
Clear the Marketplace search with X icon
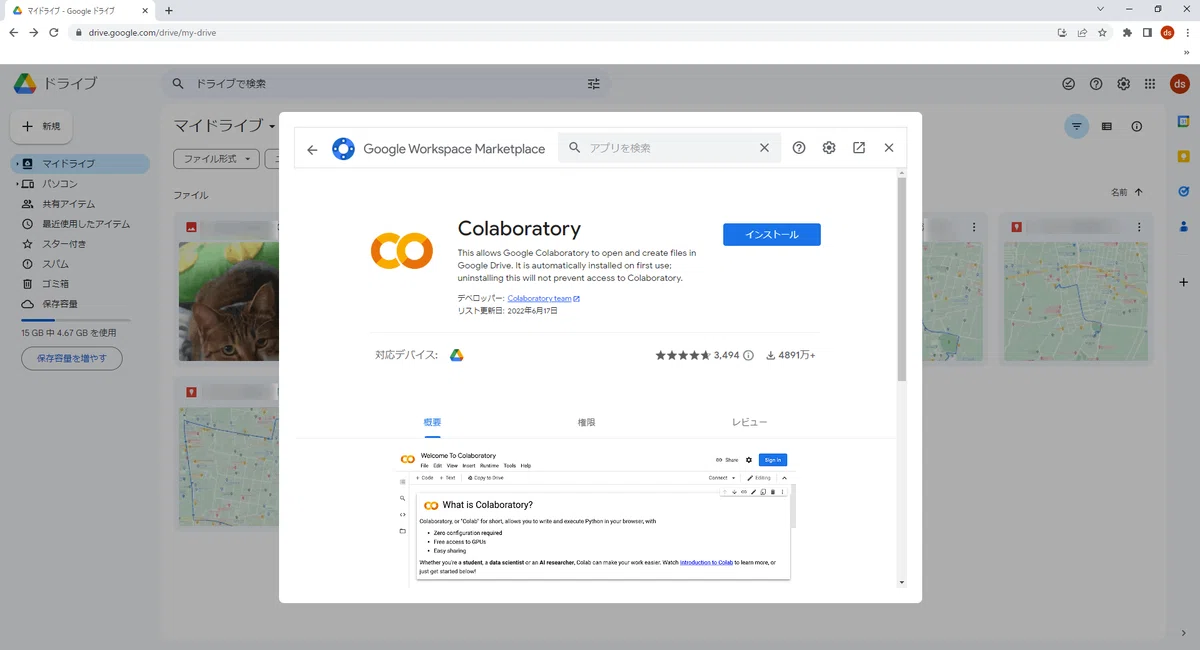764,148
